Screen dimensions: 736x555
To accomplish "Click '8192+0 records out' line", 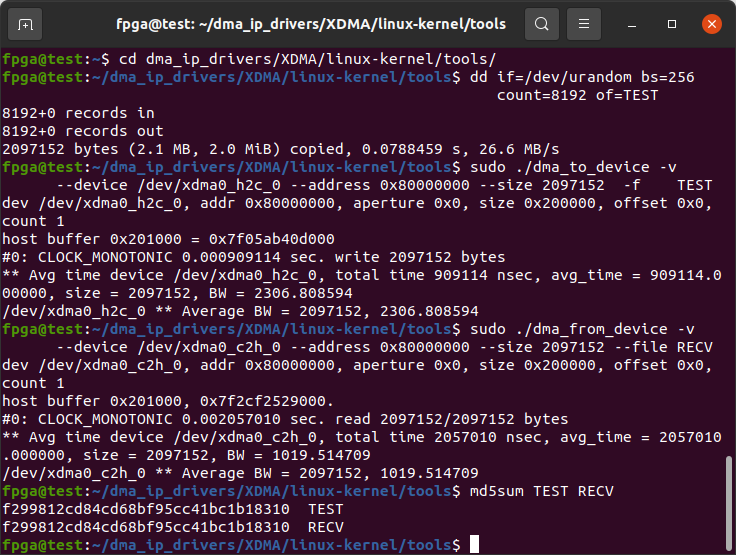I will tap(83, 131).
